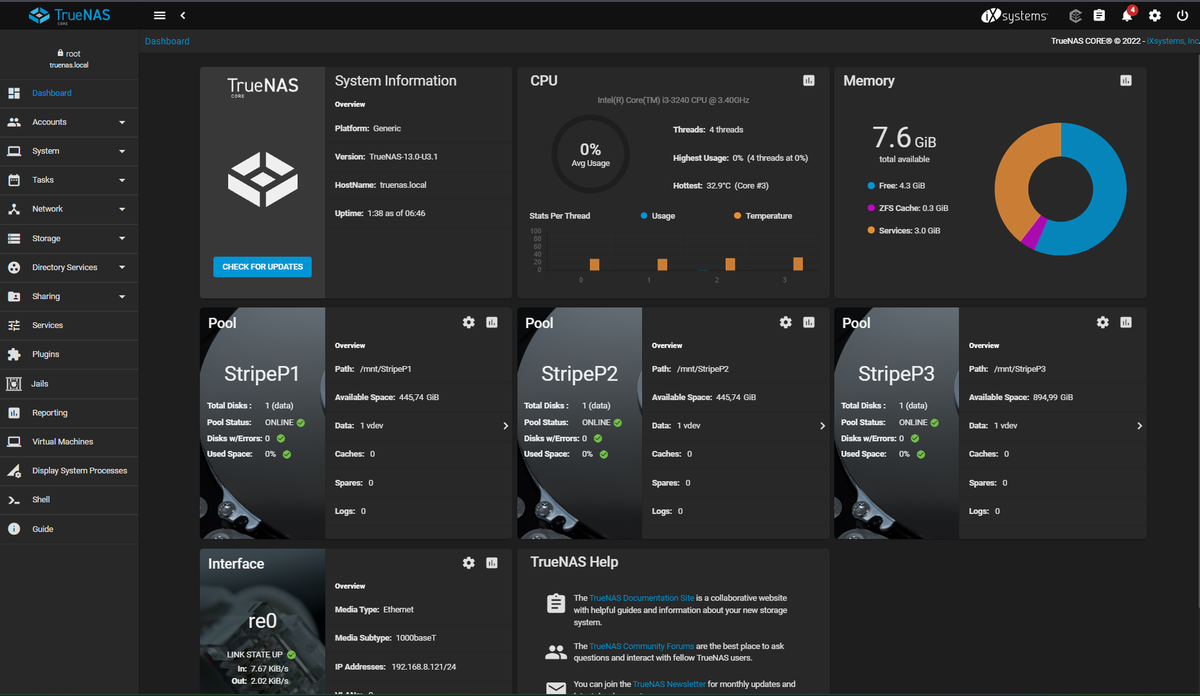Click the root user label in sidebar
This screenshot has width=1200, height=696.
pos(69,53)
